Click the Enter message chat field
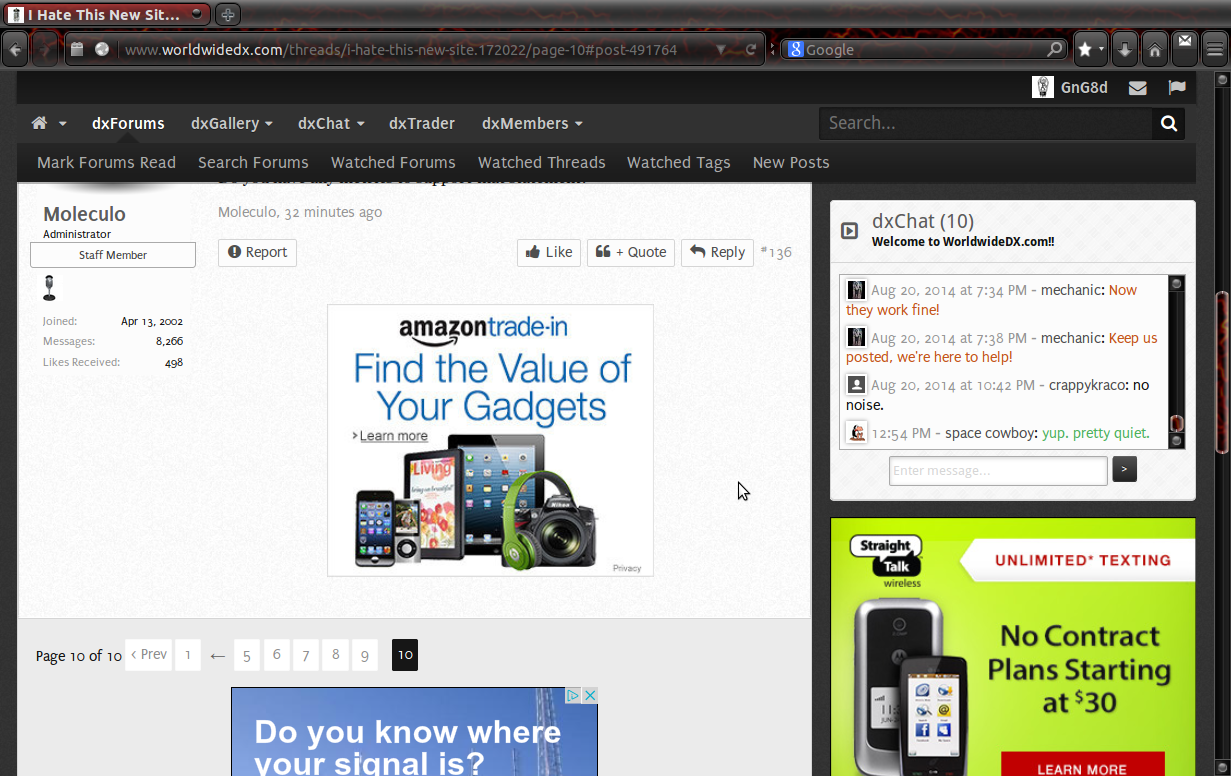1231x776 pixels. [x=997, y=470]
